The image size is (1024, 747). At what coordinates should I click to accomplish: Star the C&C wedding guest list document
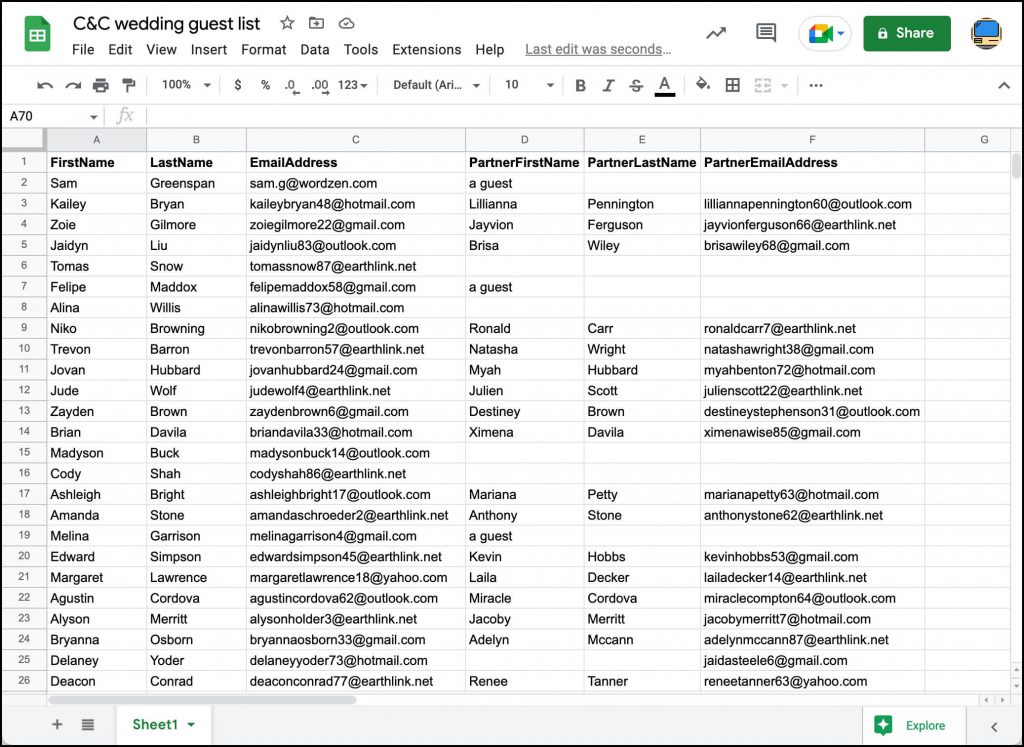[x=287, y=23]
